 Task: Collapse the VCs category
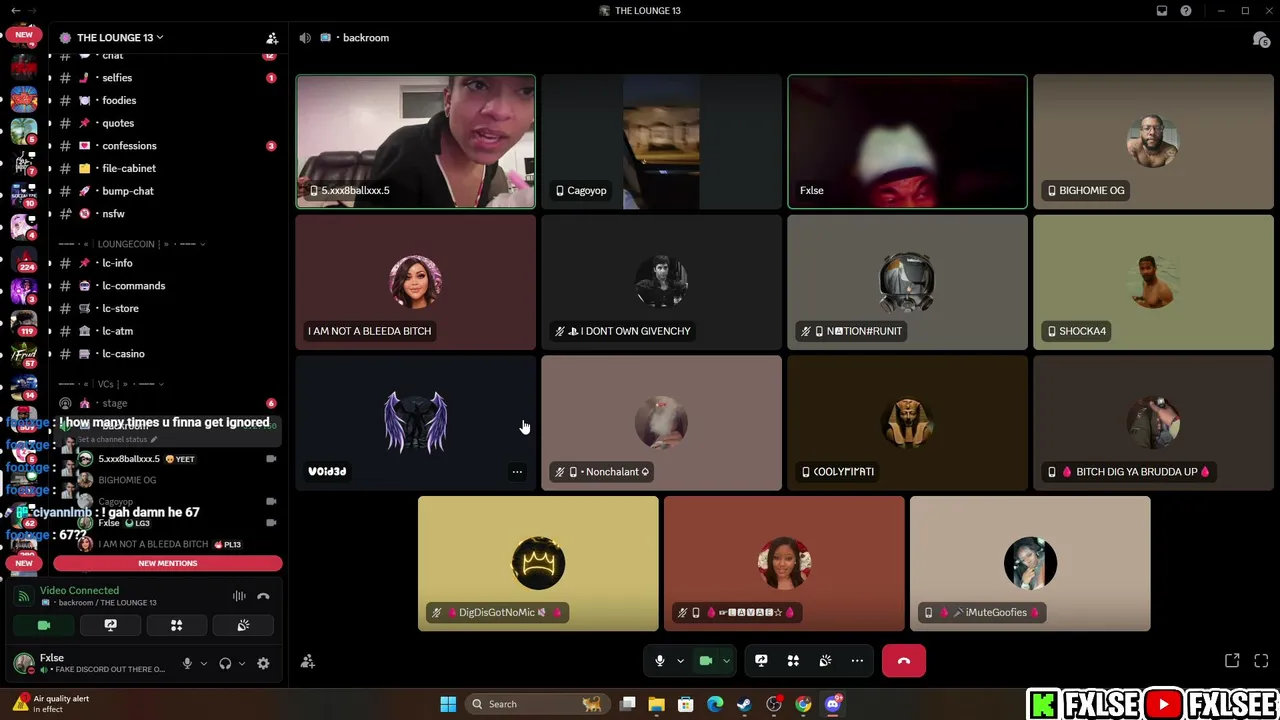(x=111, y=384)
